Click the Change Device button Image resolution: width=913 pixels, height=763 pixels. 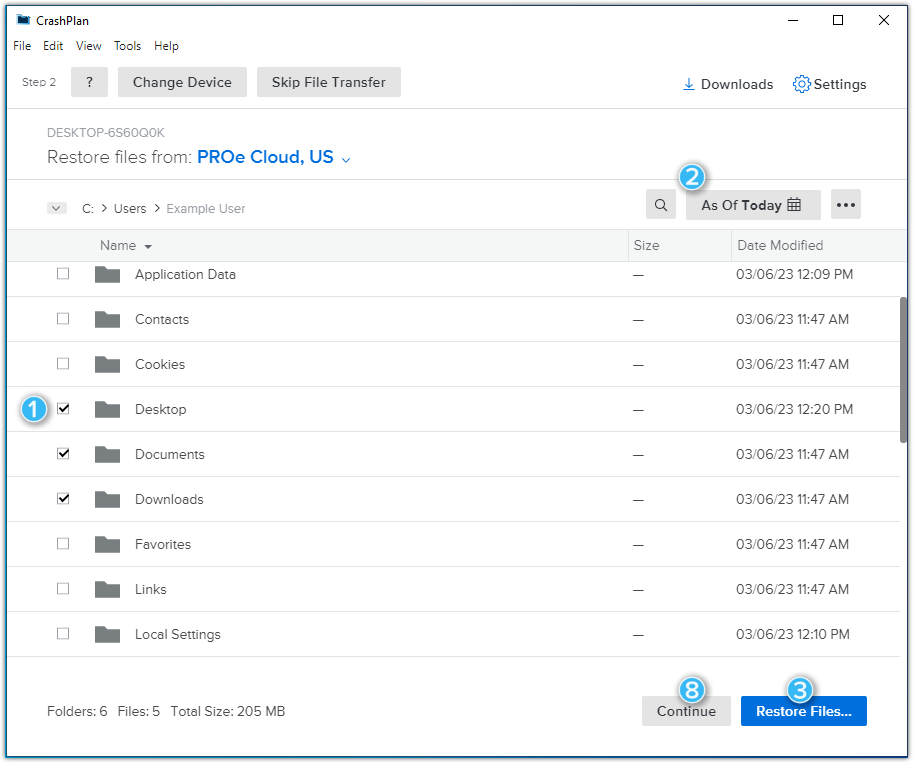[182, 82]
